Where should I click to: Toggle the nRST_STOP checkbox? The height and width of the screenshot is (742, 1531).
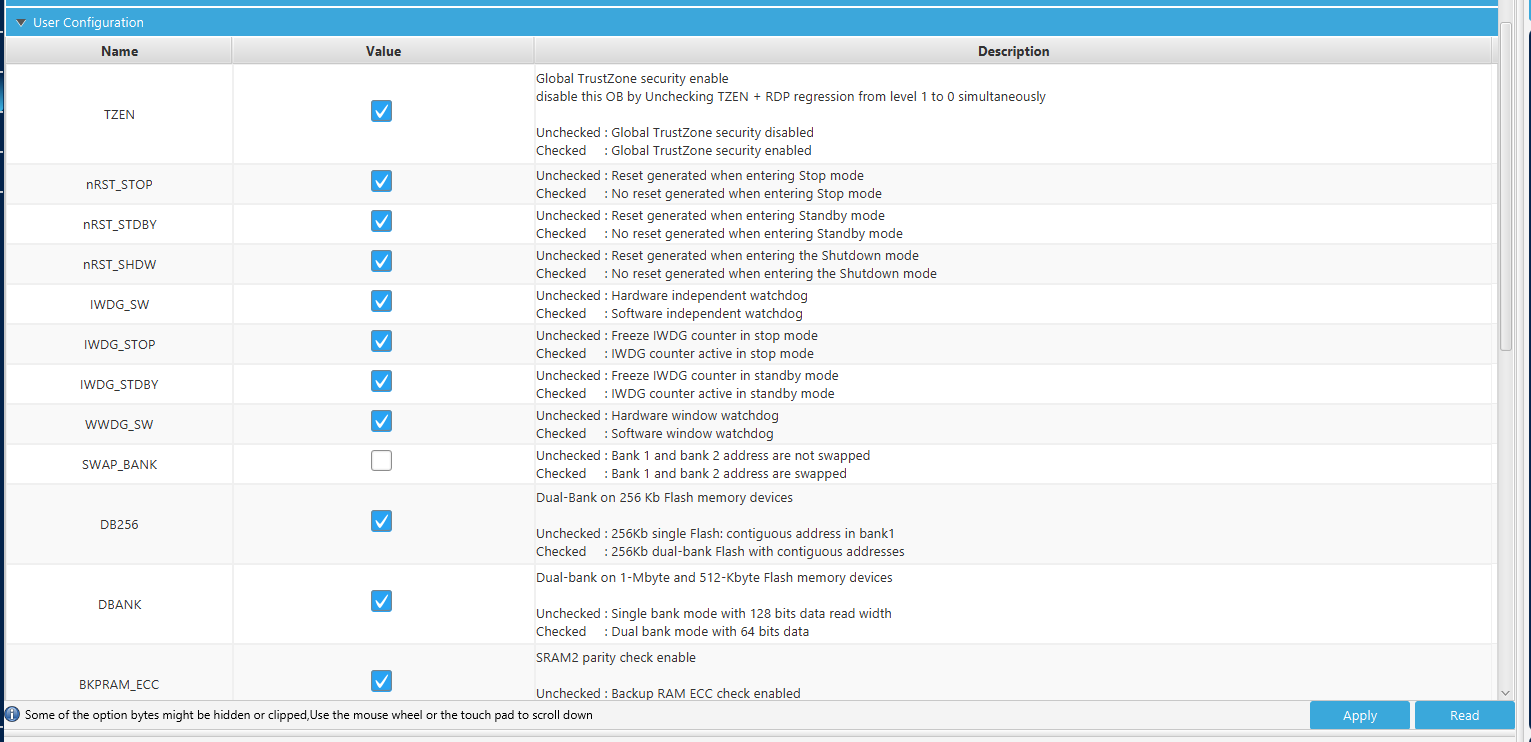(381, 181)
